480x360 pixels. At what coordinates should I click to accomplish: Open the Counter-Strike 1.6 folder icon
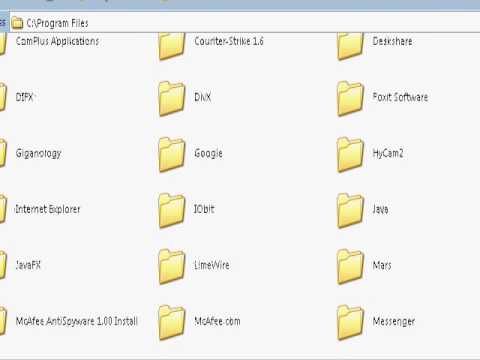pos(172,46)
